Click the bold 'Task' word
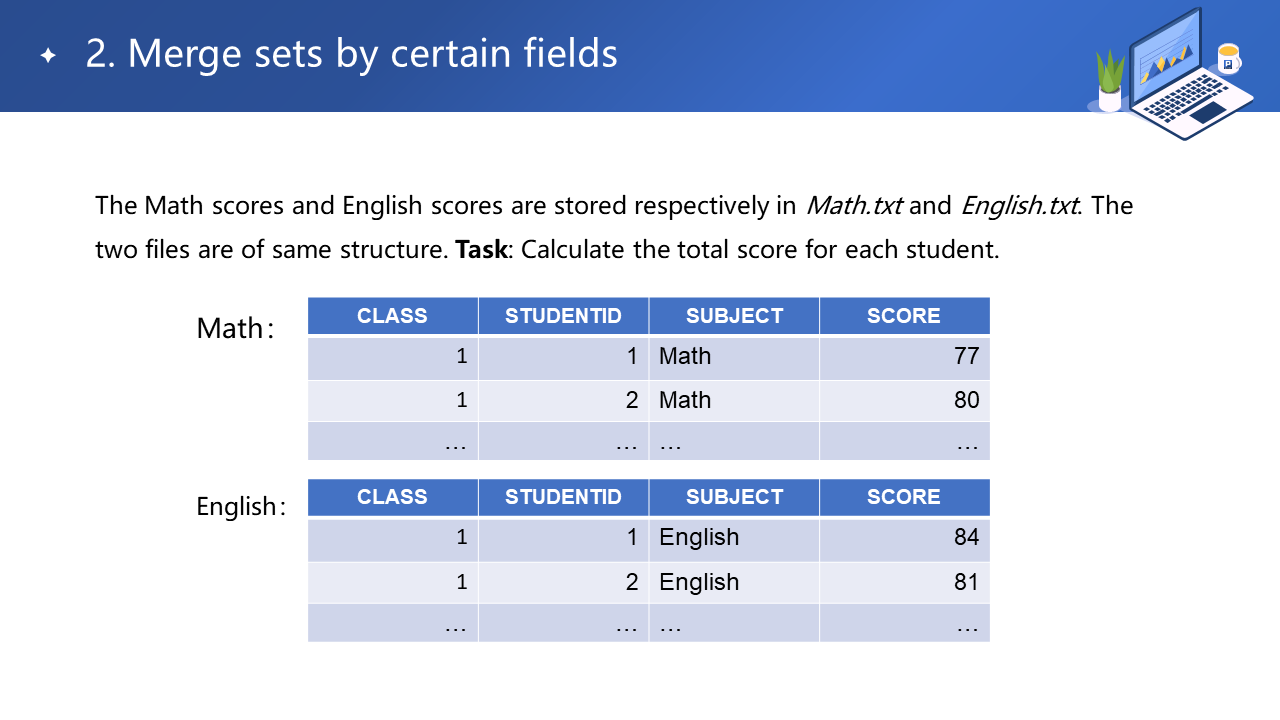This screenshot has width=1280, height=720. click(x=482, y=249)
